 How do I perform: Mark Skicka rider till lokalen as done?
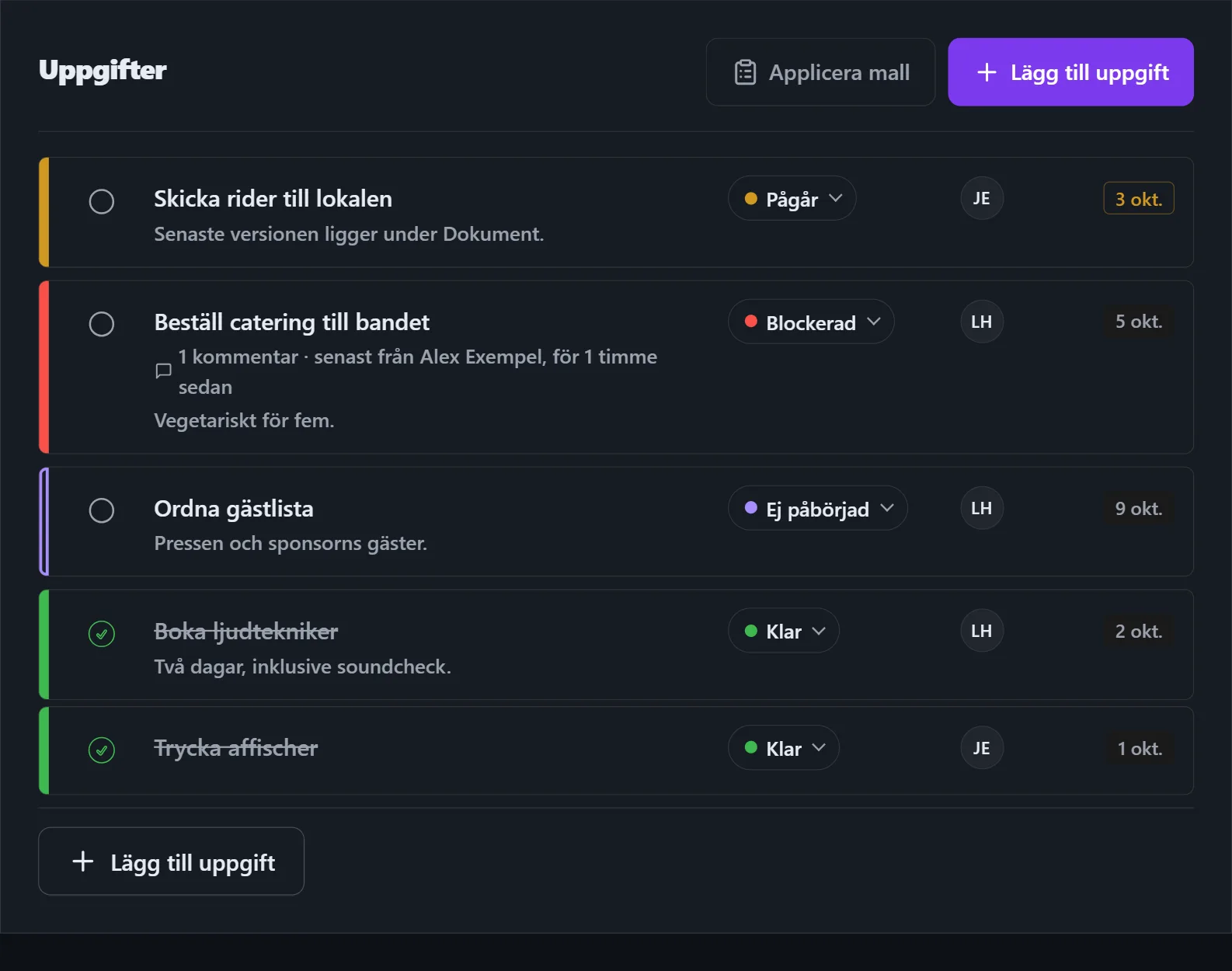(x=102, y=201)
